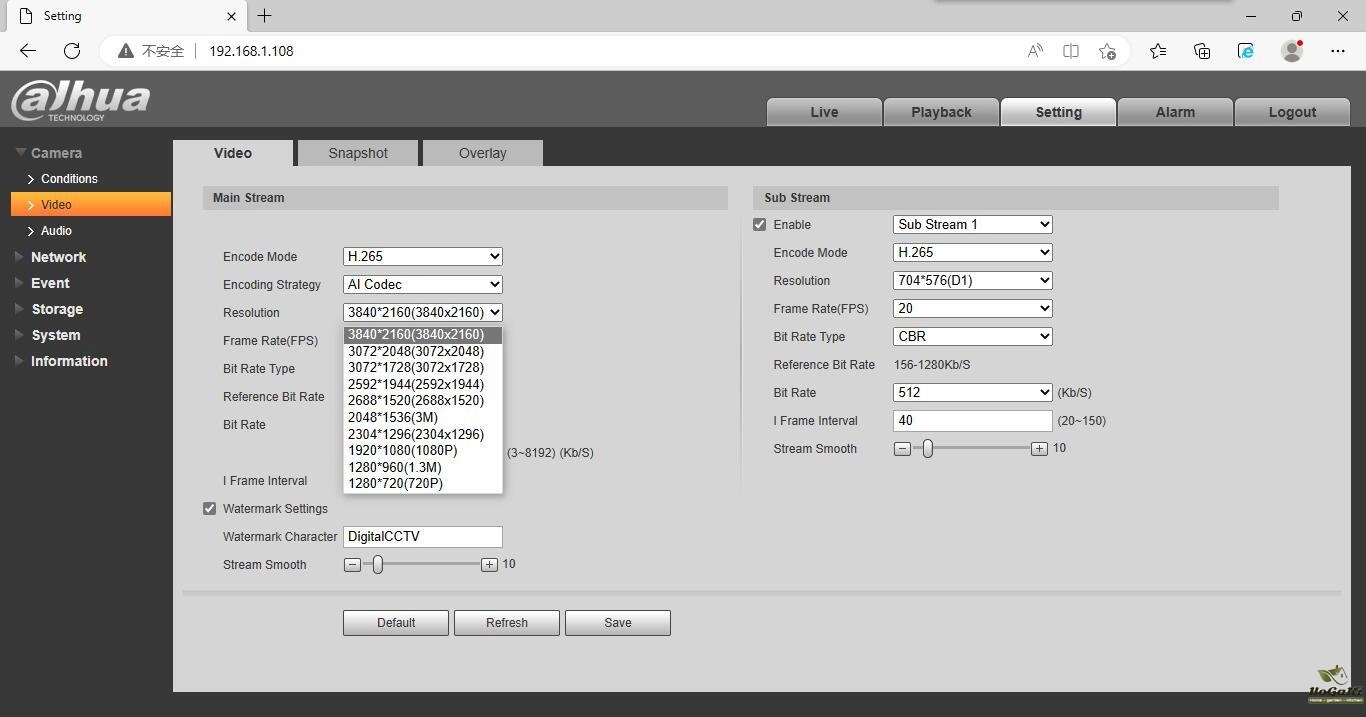Disable the Sub Stream Enable checkbox

point(760,225)
